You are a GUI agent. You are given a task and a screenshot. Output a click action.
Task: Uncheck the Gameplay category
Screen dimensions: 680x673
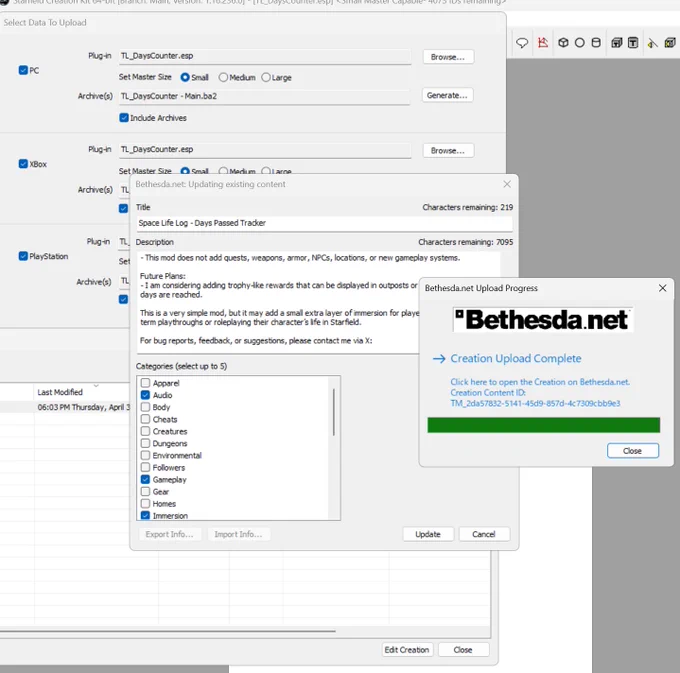(145, 480)
